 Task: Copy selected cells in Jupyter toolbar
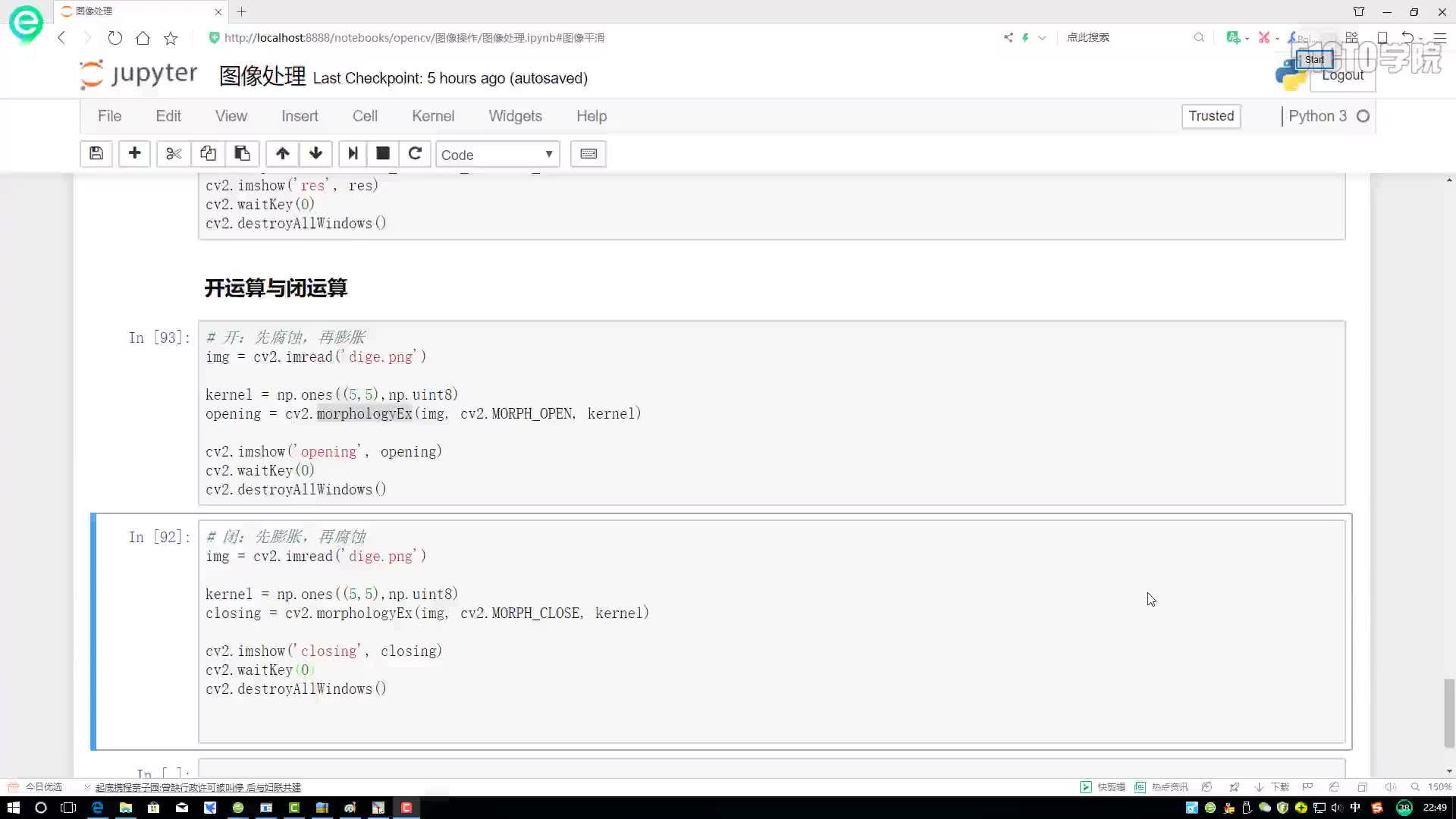point(208,154)
